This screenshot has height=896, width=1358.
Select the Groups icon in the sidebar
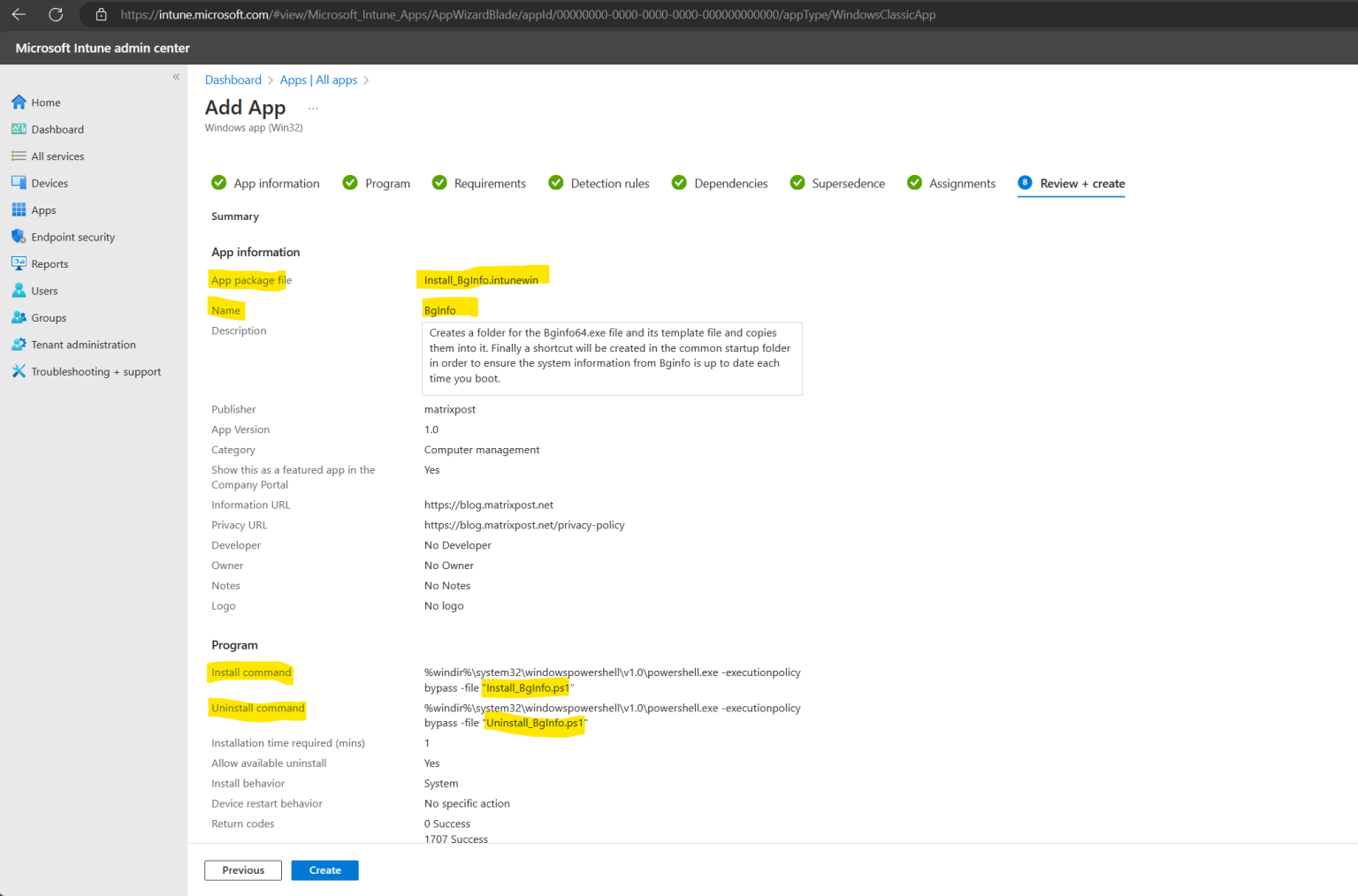pos(48,317)
